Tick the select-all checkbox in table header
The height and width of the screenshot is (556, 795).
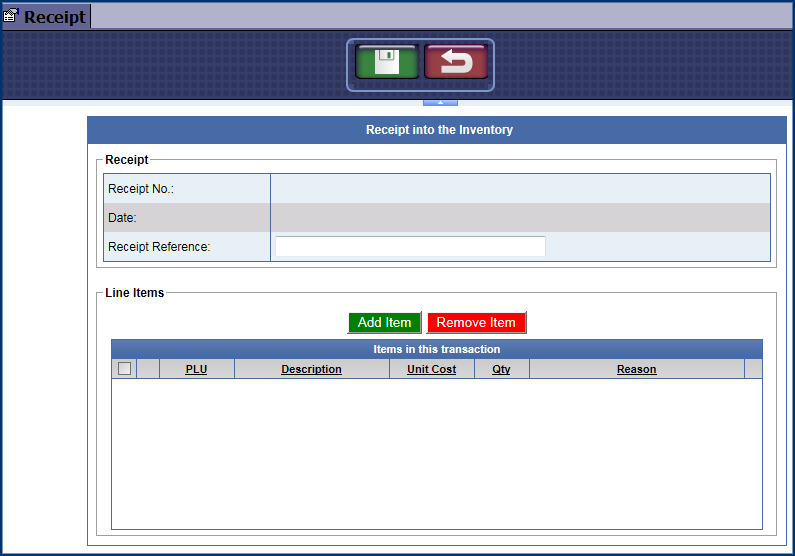pos(124,369)
